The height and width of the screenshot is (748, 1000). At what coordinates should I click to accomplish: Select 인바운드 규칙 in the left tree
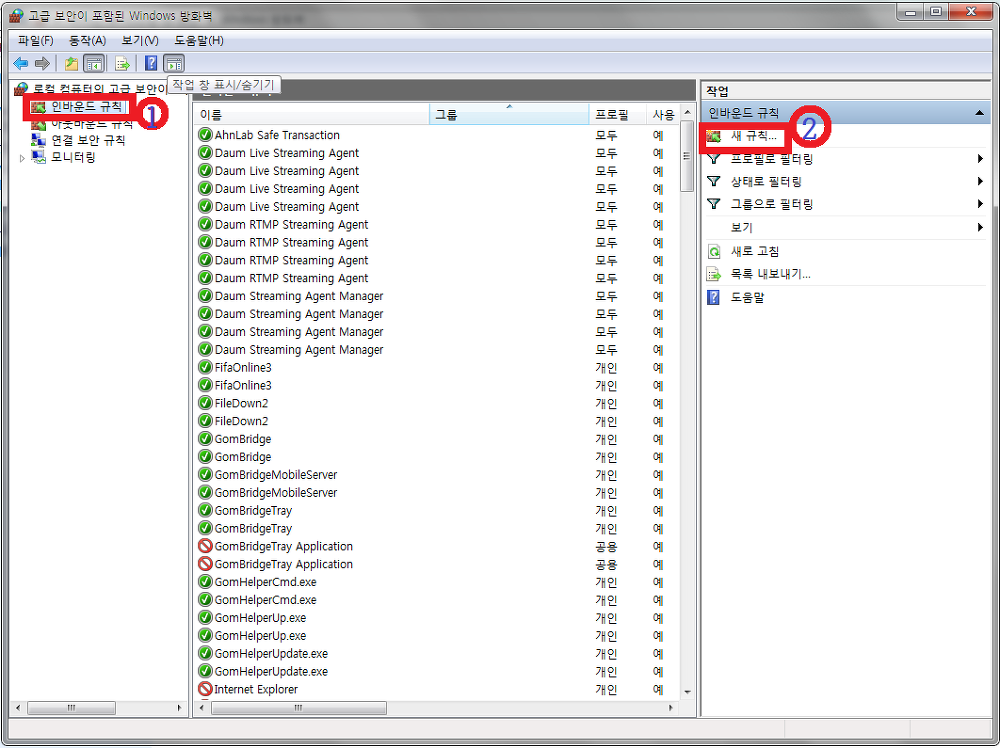(87, 106)
